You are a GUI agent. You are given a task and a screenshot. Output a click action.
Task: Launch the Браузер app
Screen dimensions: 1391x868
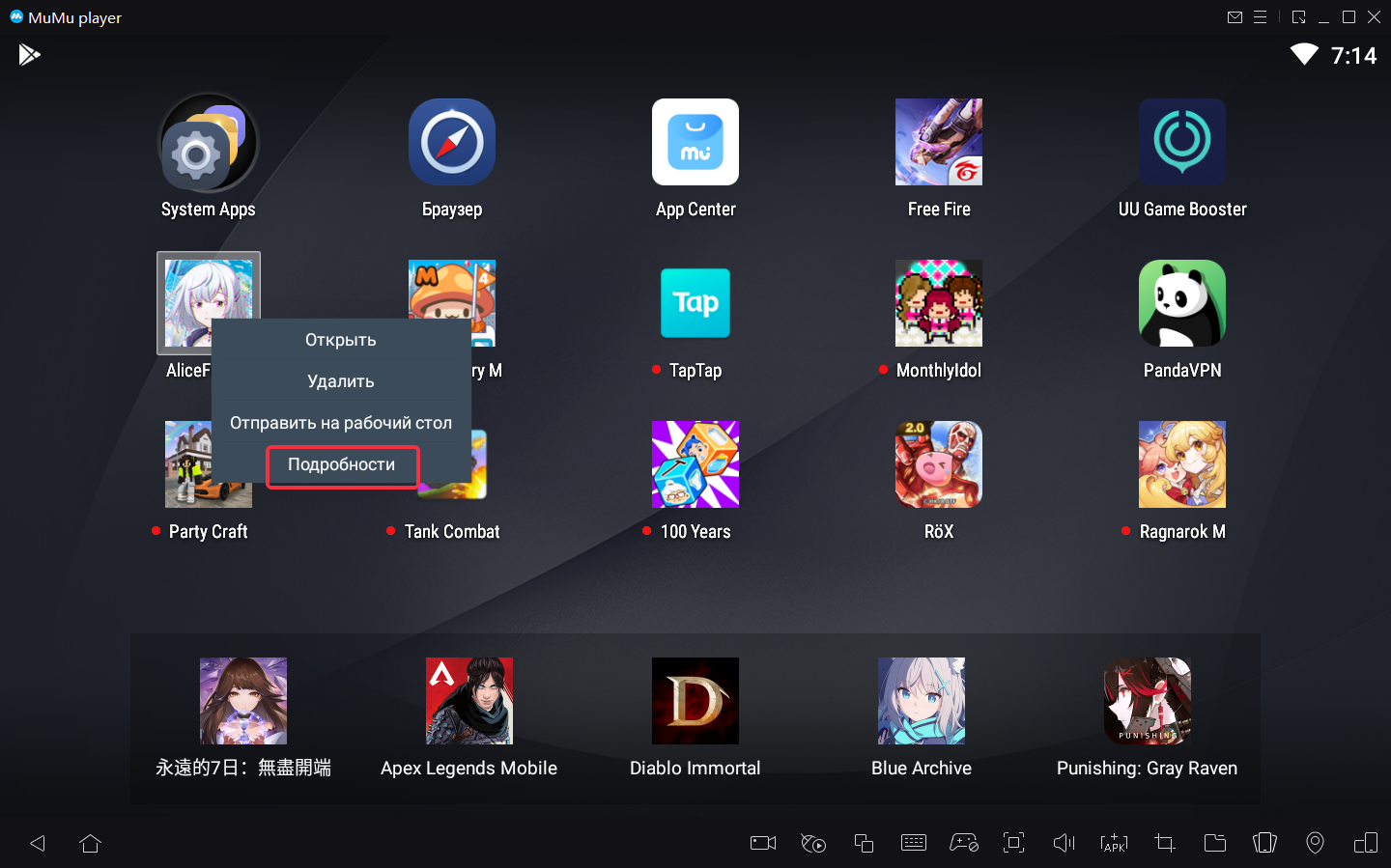452,142
